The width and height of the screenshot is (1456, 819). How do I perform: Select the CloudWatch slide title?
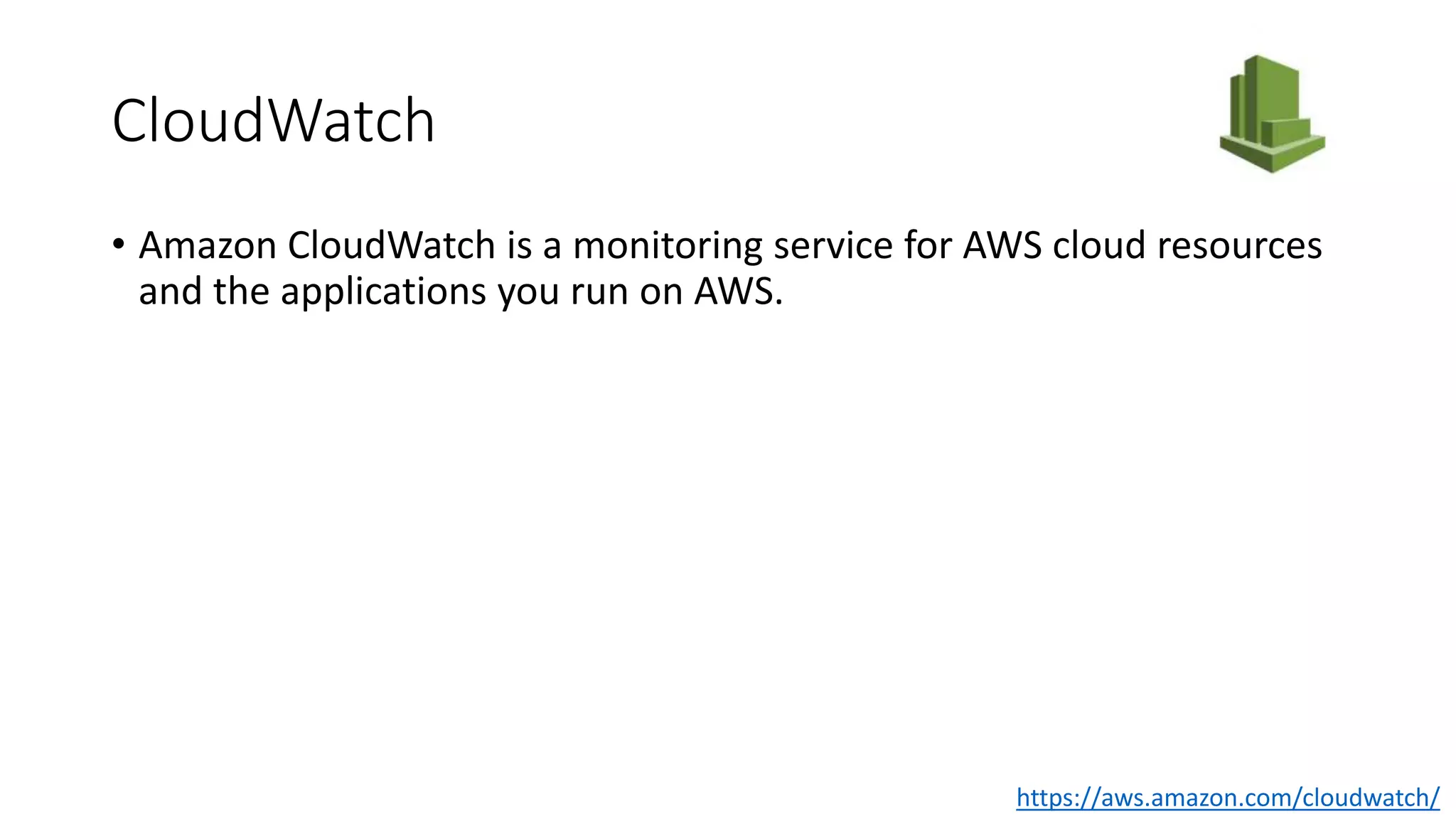point(273,121)
